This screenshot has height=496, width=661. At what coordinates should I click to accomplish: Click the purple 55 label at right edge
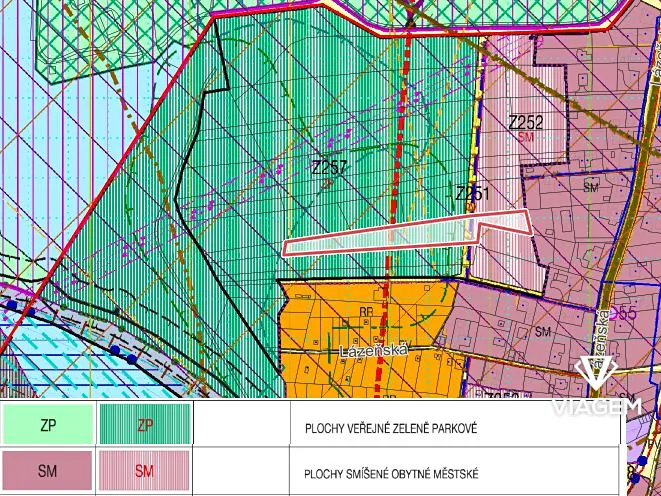(628, 313)
